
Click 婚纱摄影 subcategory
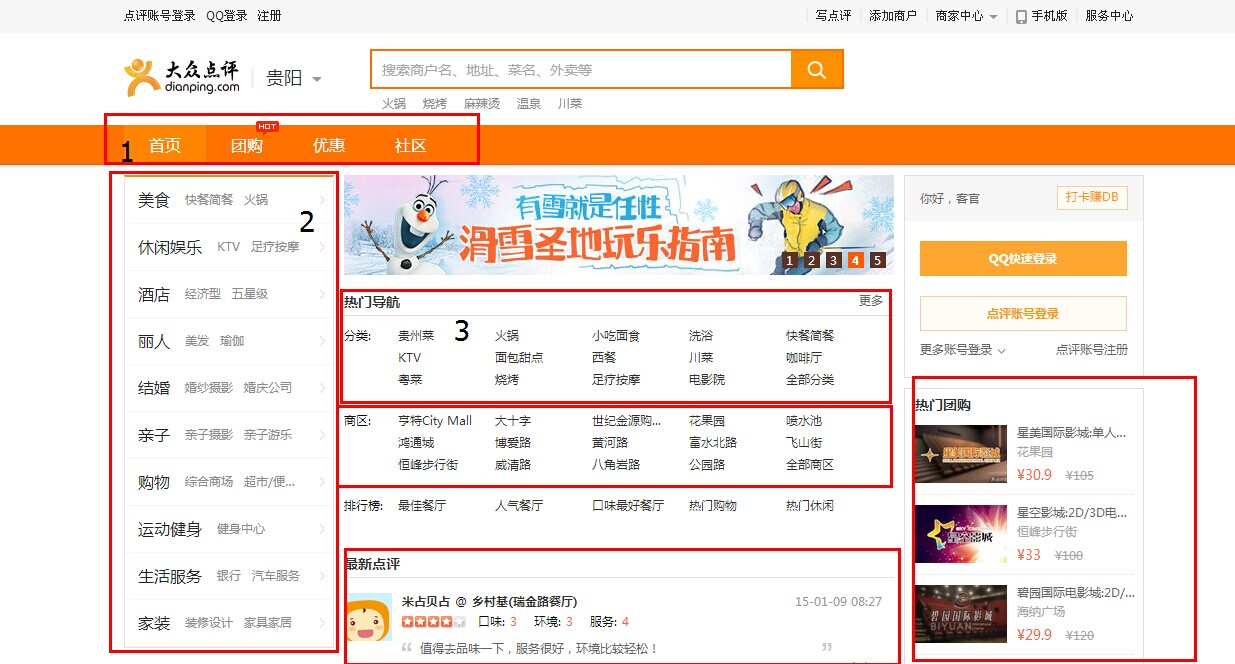tap(209, 388)
